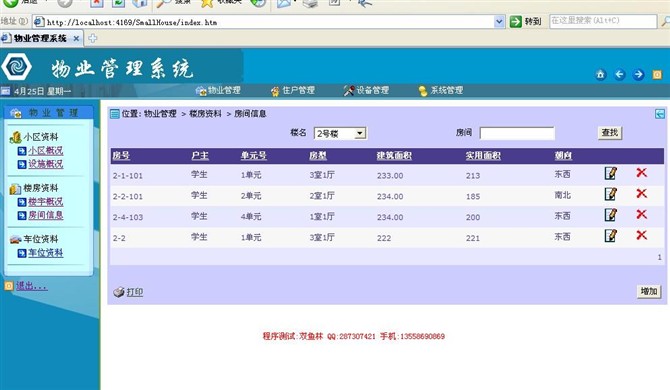Screen dimensions: 670x390
Task: Edit room 2-4-103 with the pencil icon
Action: (x=611, y=215)
